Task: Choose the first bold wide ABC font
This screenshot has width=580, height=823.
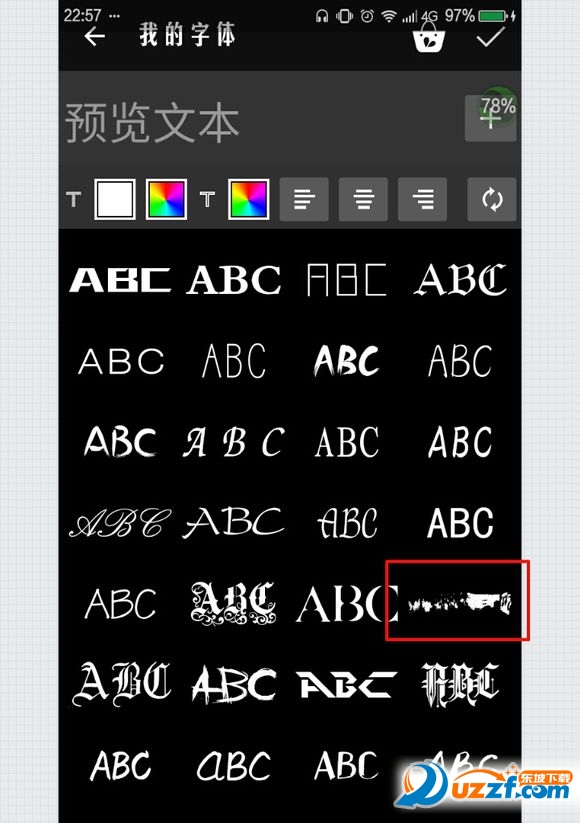Action: tap(120, 280)
